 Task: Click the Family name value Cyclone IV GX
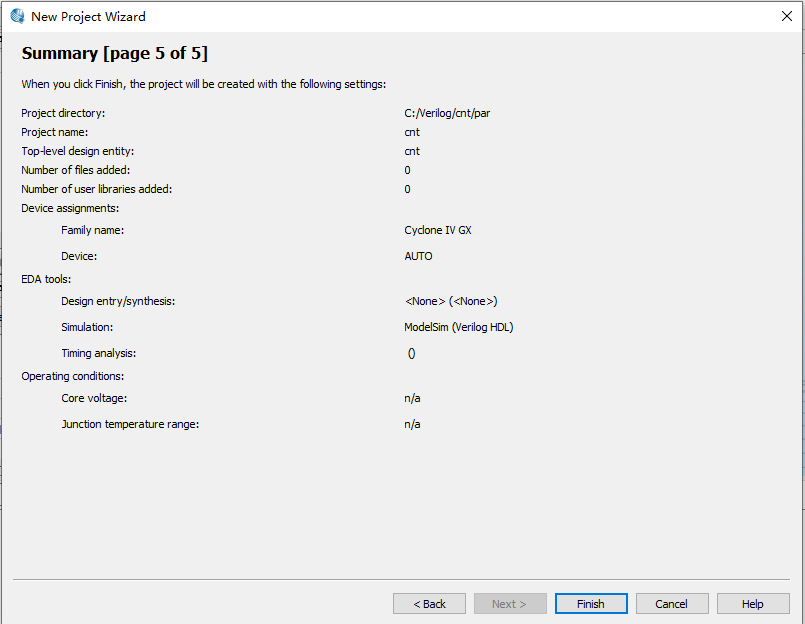click(437, 231)
